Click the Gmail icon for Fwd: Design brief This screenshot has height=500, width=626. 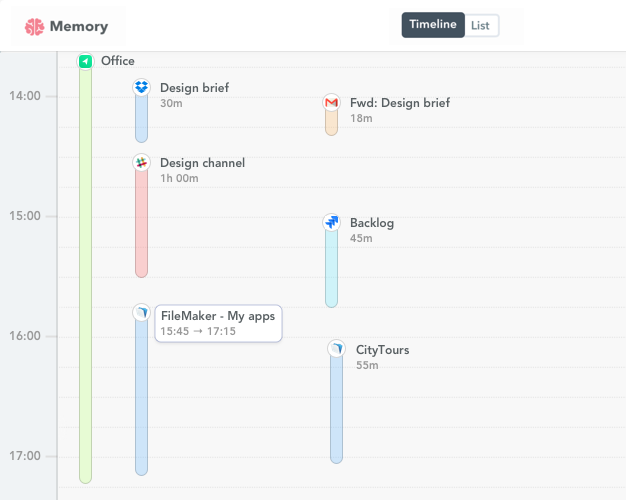[x=331, y=103]
